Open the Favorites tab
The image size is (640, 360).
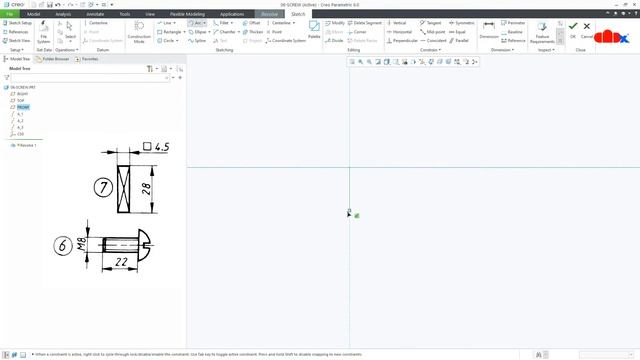click(x=87, y=59)
